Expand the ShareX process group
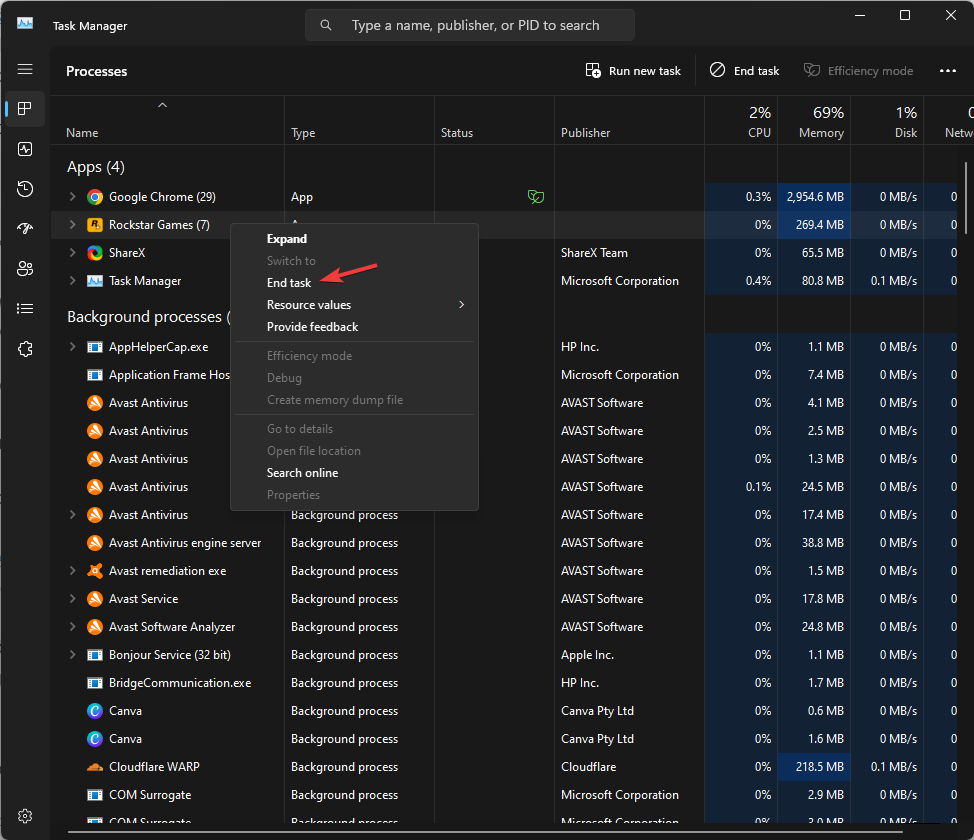974x840 pixels. 73,253
